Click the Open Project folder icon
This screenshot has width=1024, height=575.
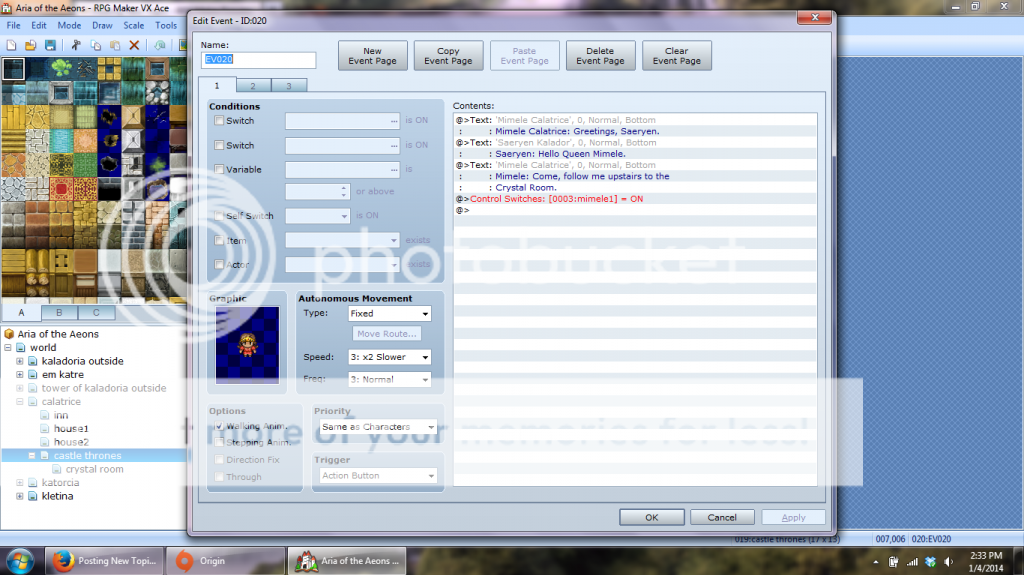click(30, 45)
